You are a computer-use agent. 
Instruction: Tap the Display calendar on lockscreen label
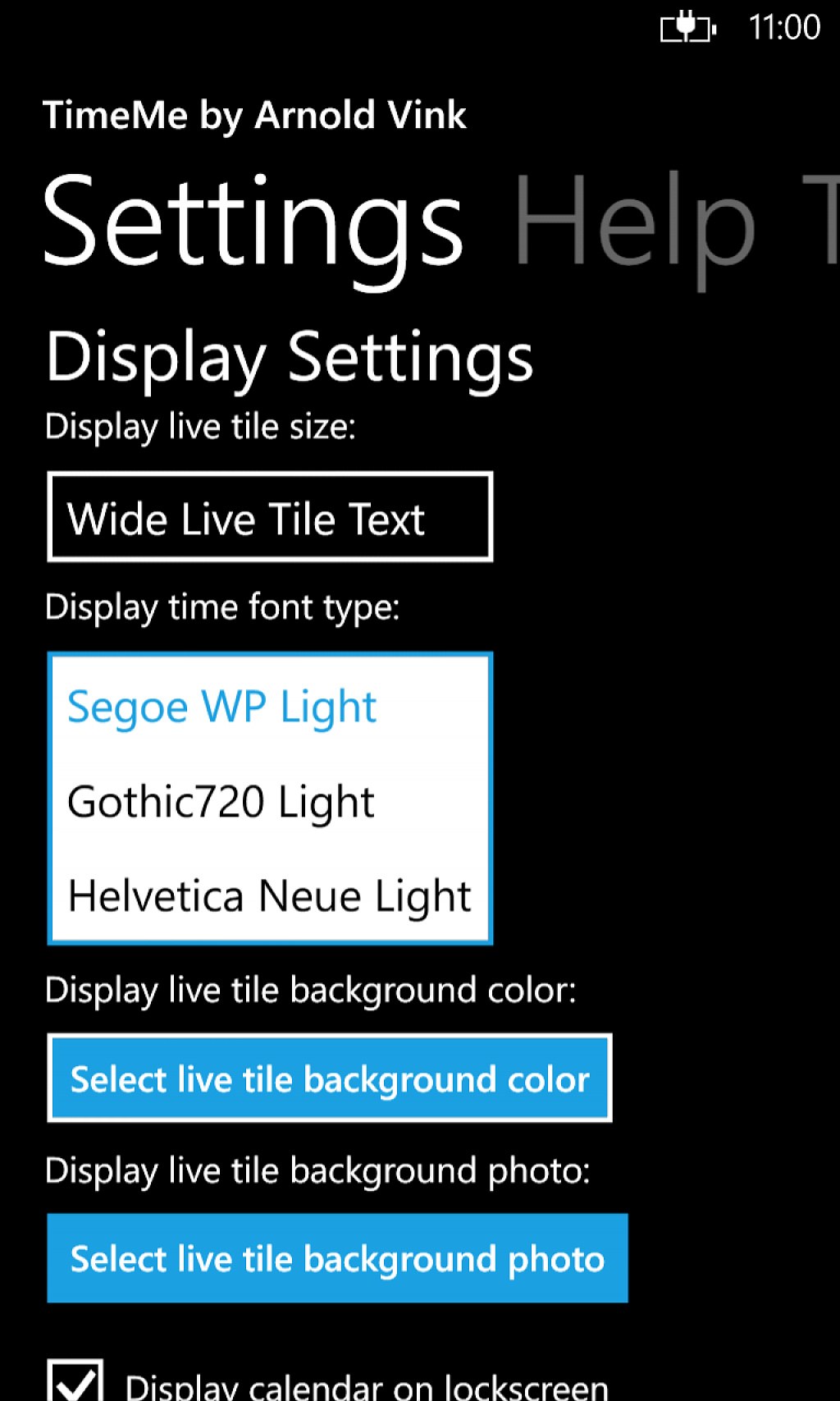[367, 1386]
